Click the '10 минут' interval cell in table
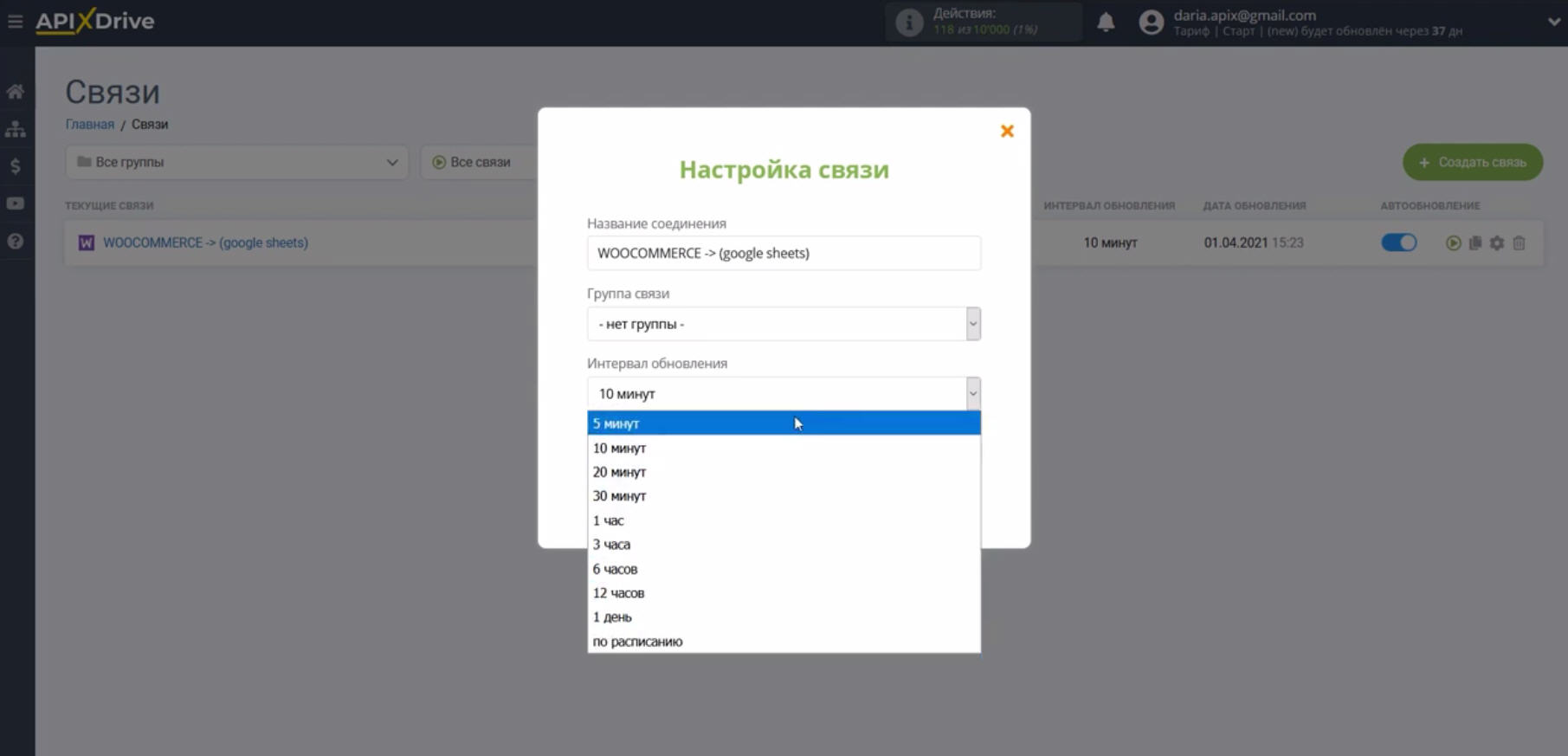 [1110, 242]
